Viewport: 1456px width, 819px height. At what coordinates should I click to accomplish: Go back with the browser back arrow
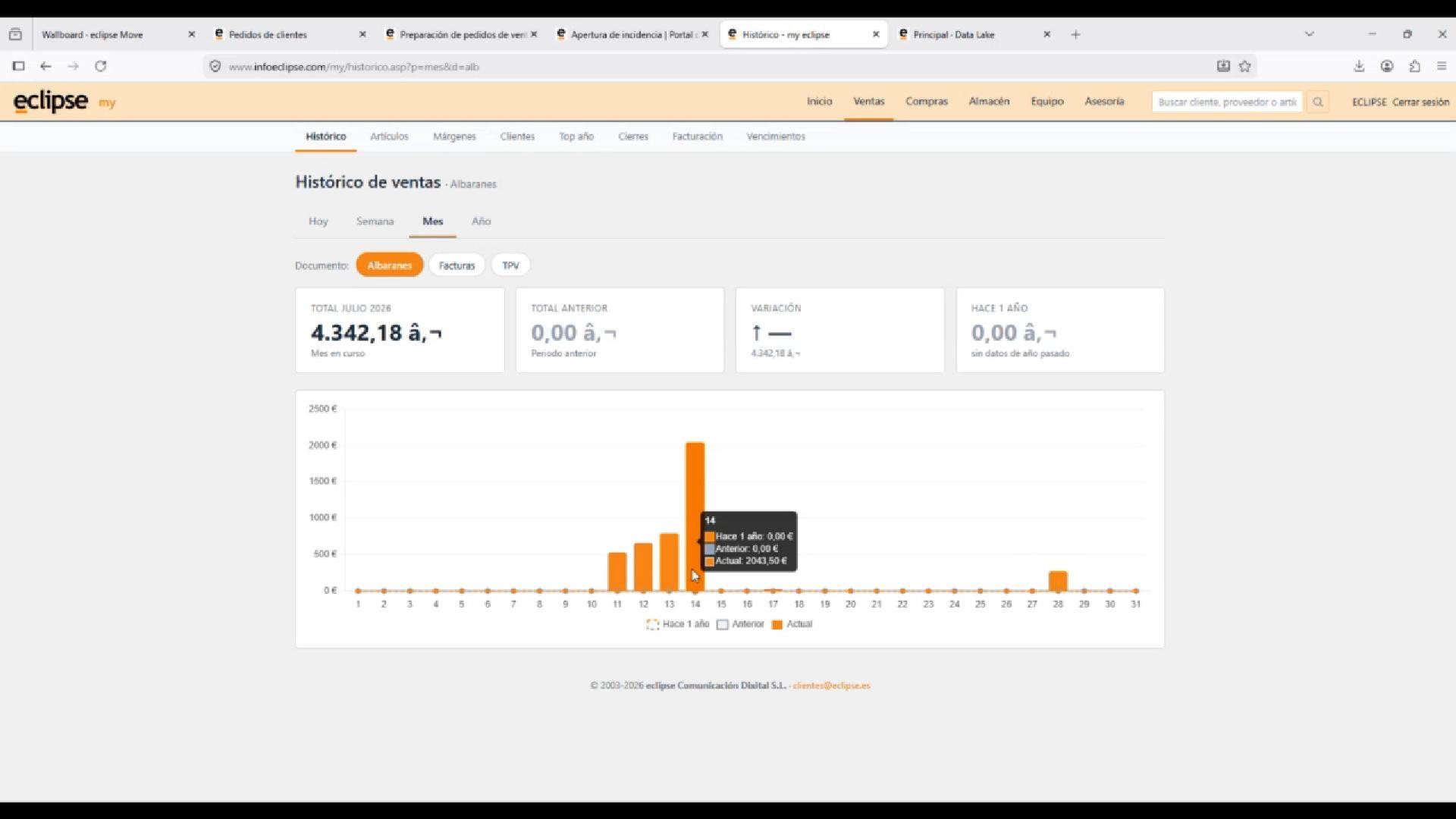click(x=45, y=66)
